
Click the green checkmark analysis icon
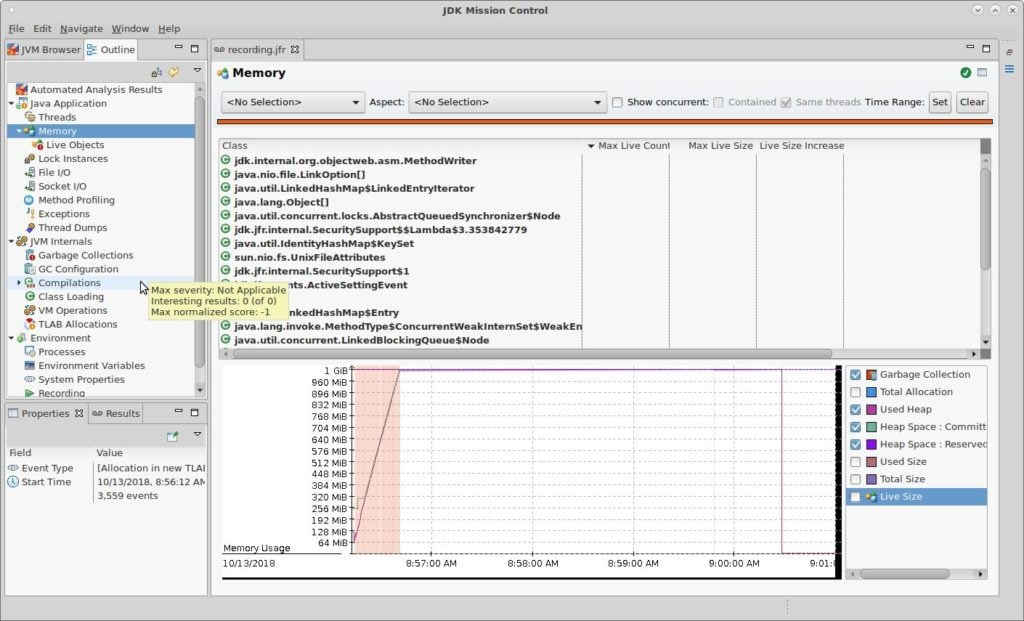966,72
